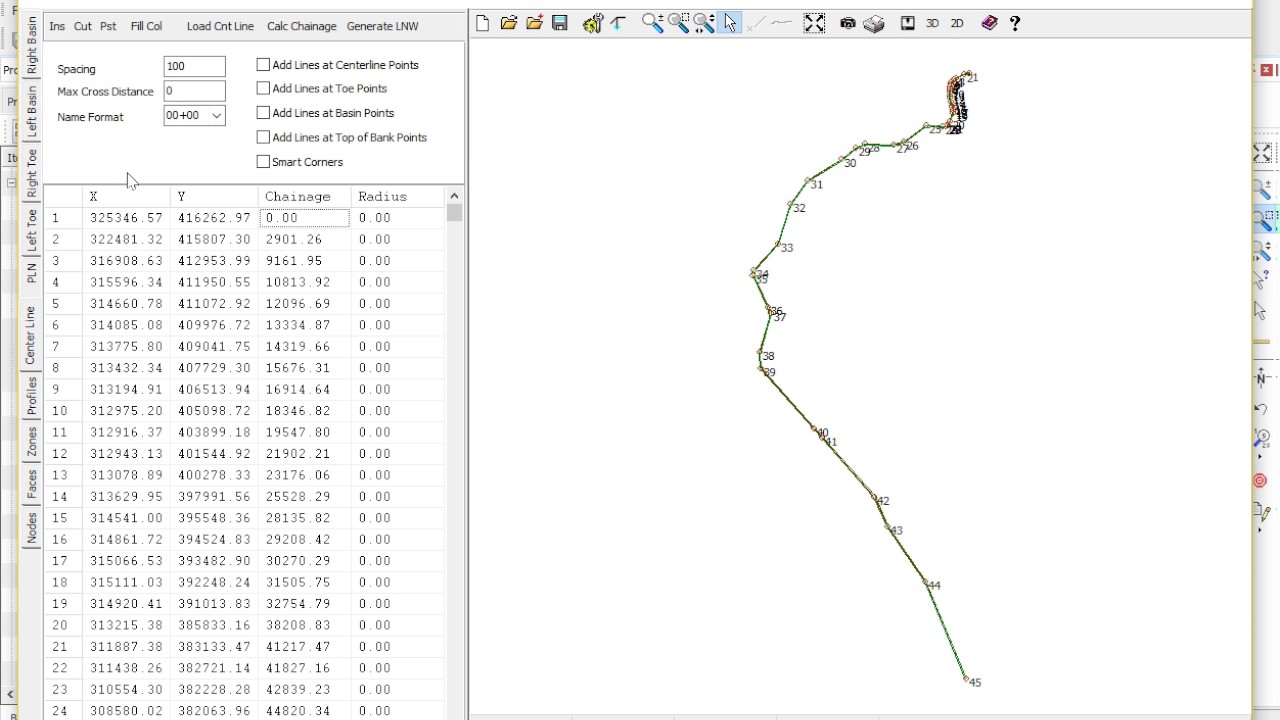This screenshot has width=1280, height=720.
Task: Open the Left Toe vertical tab
Action: pyautogui.click(x=32, y=229)
